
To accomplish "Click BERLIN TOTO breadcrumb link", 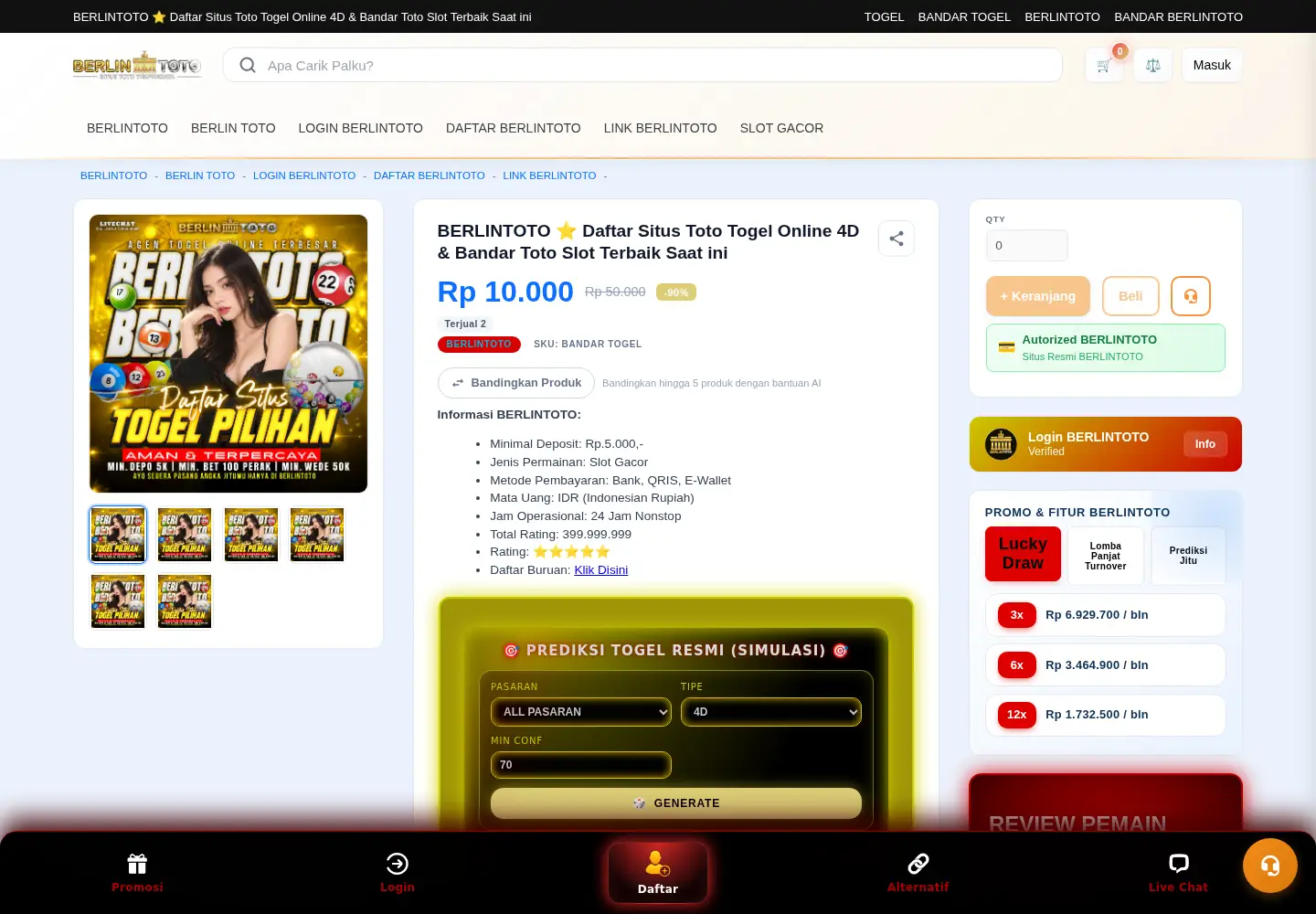I will 200,175.
